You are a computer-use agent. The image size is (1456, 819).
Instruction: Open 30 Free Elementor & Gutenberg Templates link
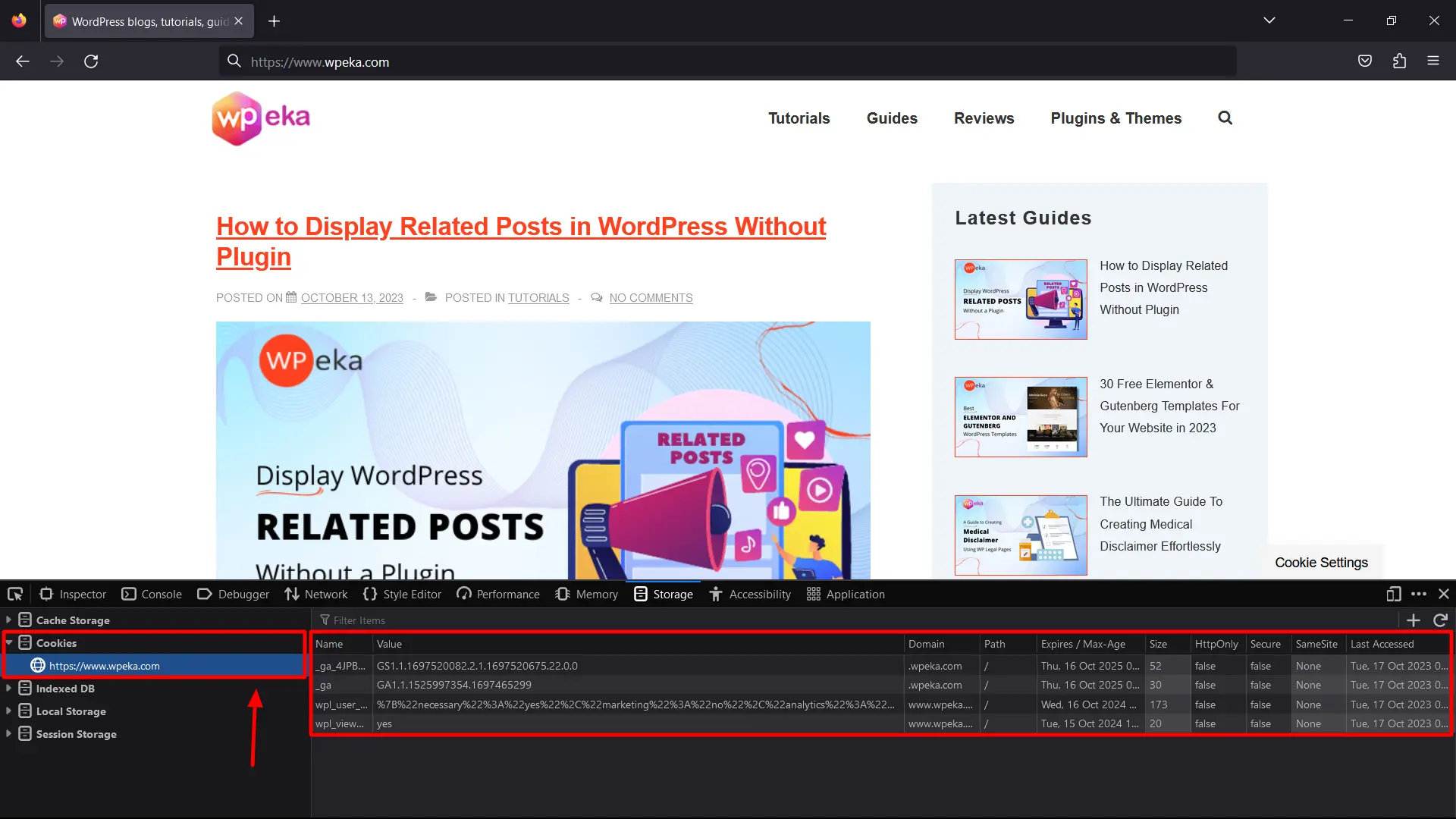coord(1170,406)
